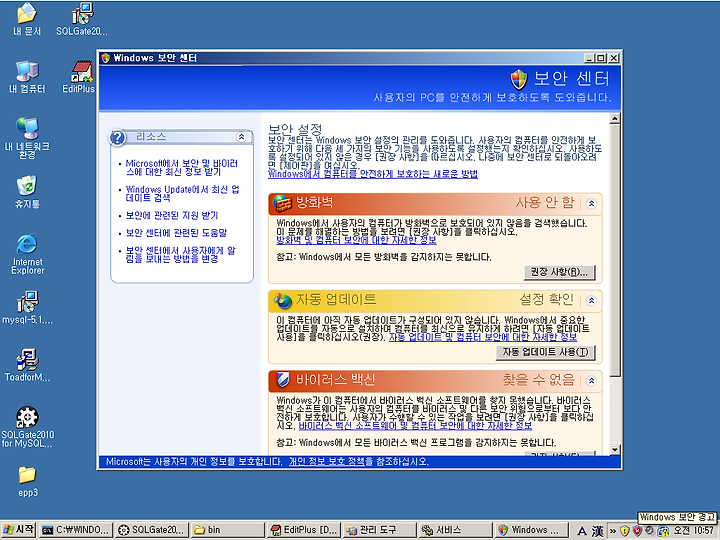Open link Microsoft에서 보안 및 바이러스 최신 정보
This screenshot has height=540, width=720.
tap(181, 168)
